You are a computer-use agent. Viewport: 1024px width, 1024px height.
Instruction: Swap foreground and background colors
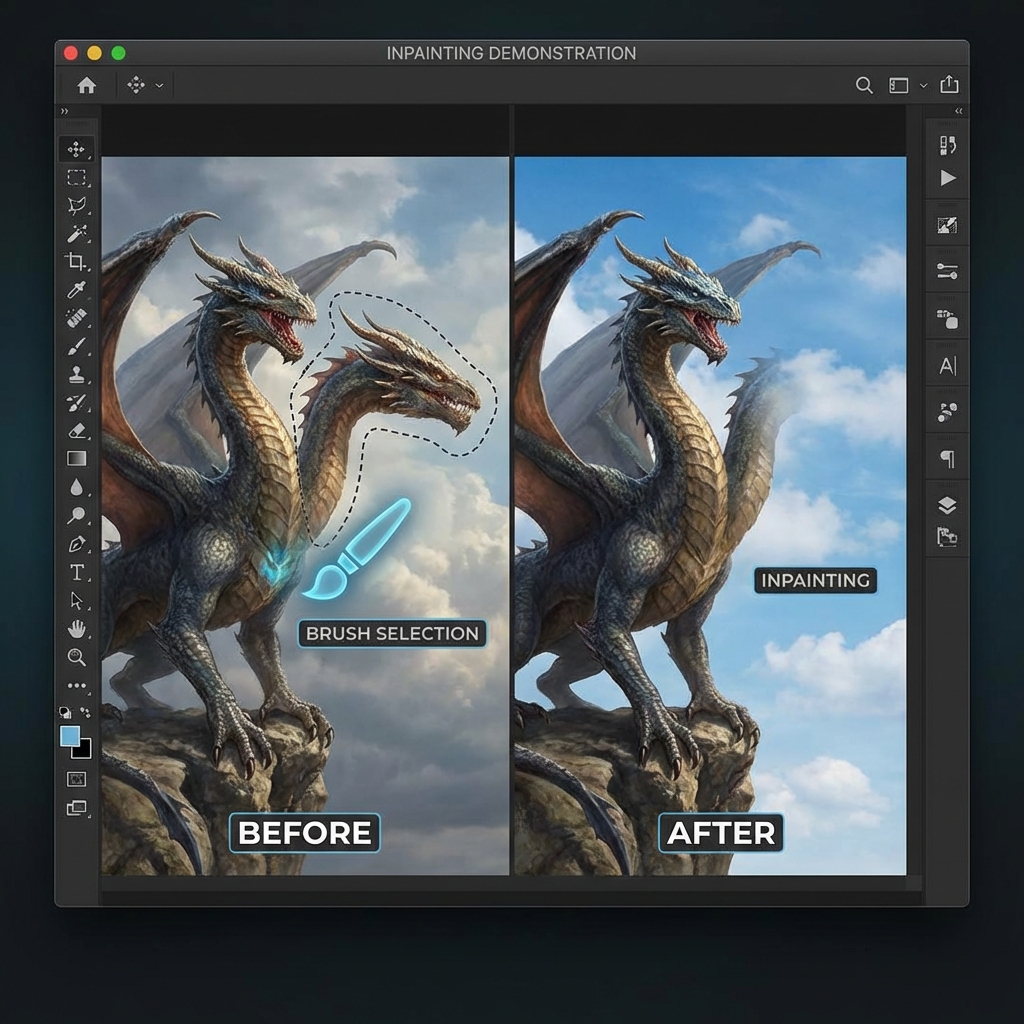click(x=85, y=713)
